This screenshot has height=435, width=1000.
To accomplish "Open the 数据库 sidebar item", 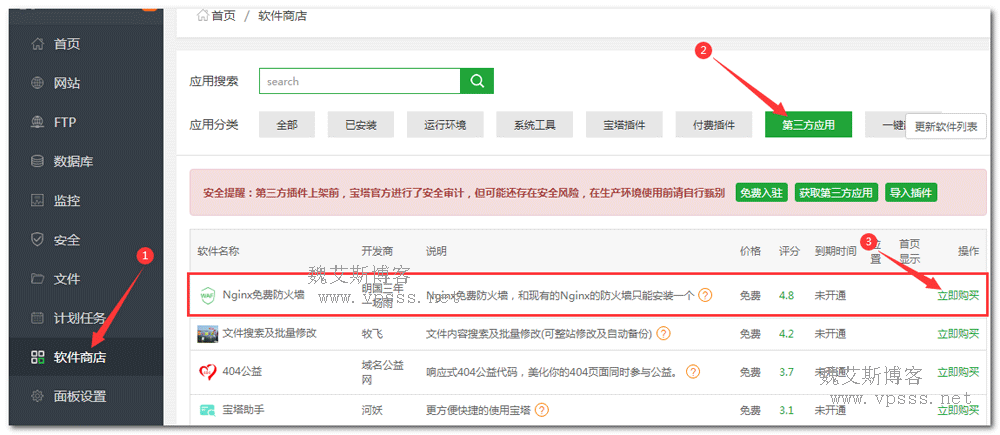I will point(86,161).
